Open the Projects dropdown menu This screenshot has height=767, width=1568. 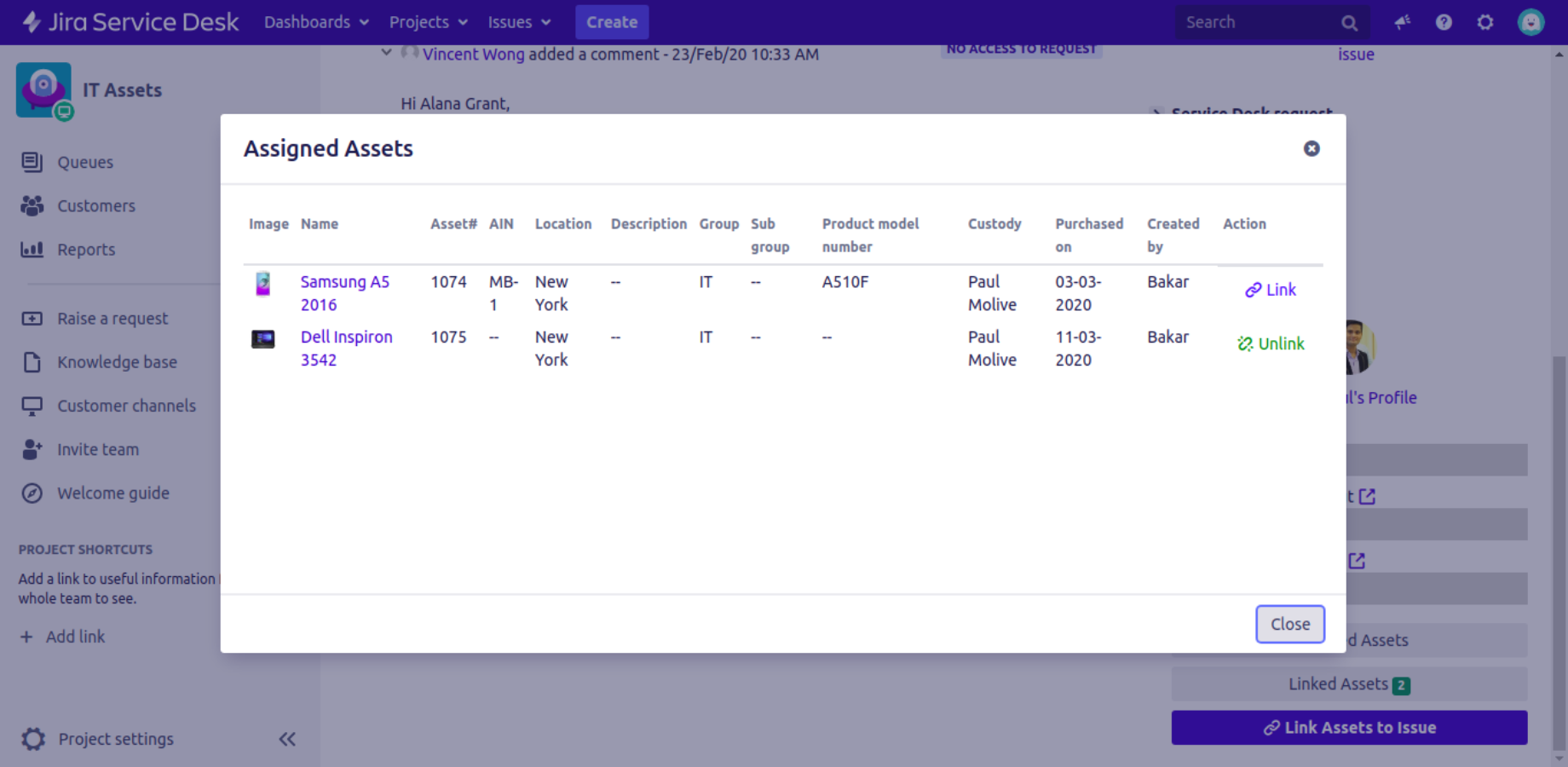428,22
